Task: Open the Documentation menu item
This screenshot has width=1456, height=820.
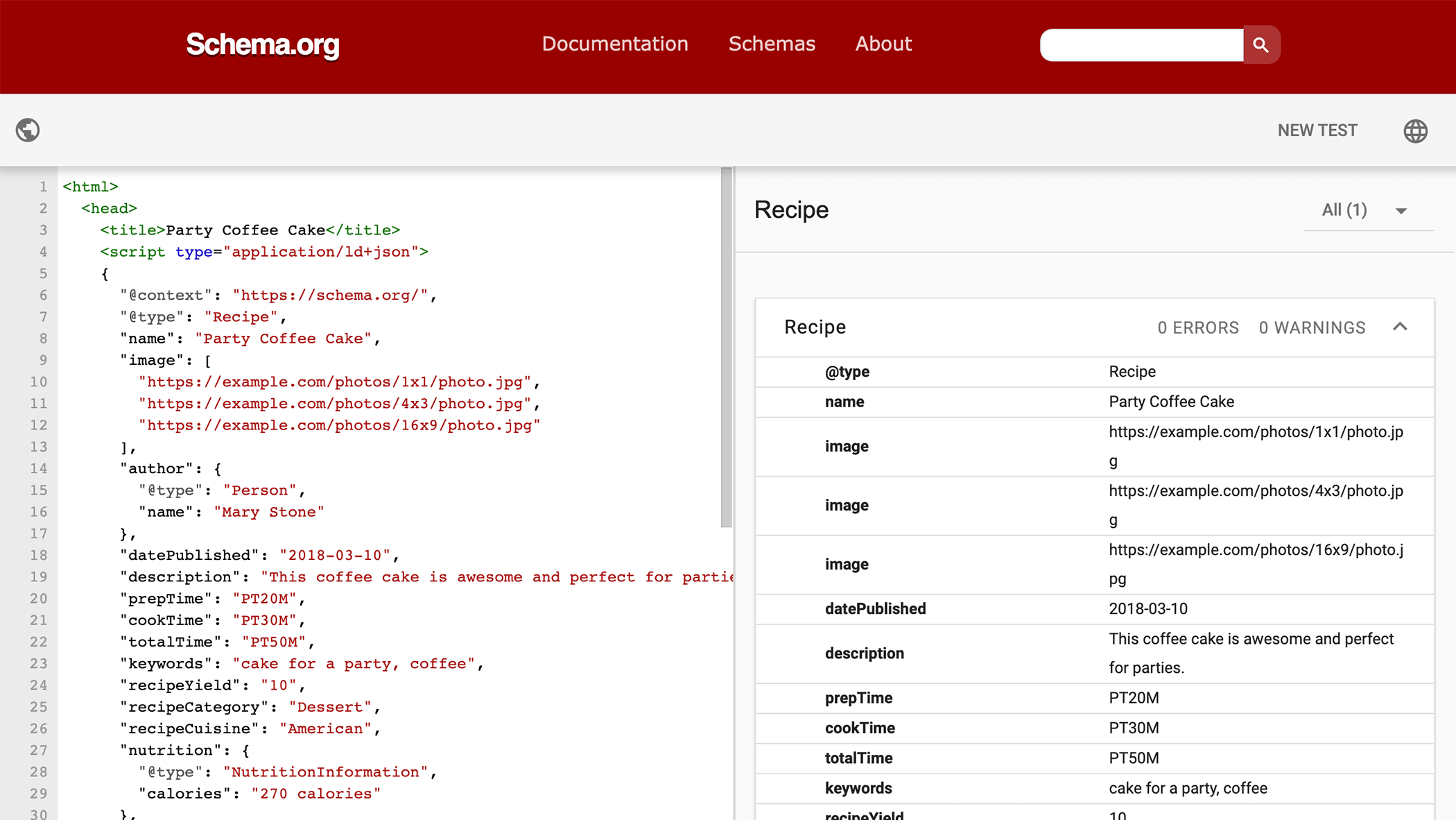Action: coord(614,44)
